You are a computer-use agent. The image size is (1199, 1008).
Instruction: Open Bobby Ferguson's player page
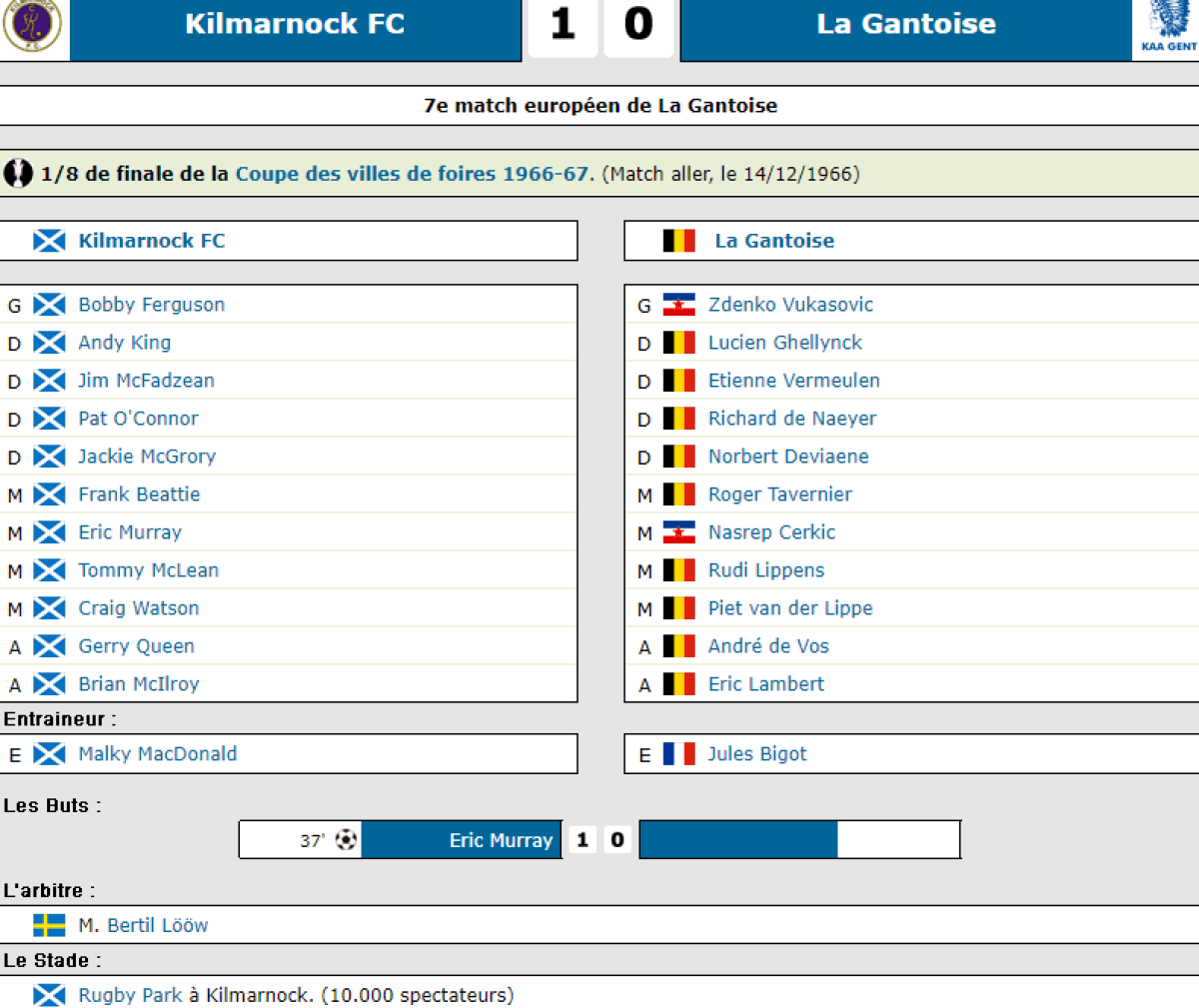click(151, 305)
